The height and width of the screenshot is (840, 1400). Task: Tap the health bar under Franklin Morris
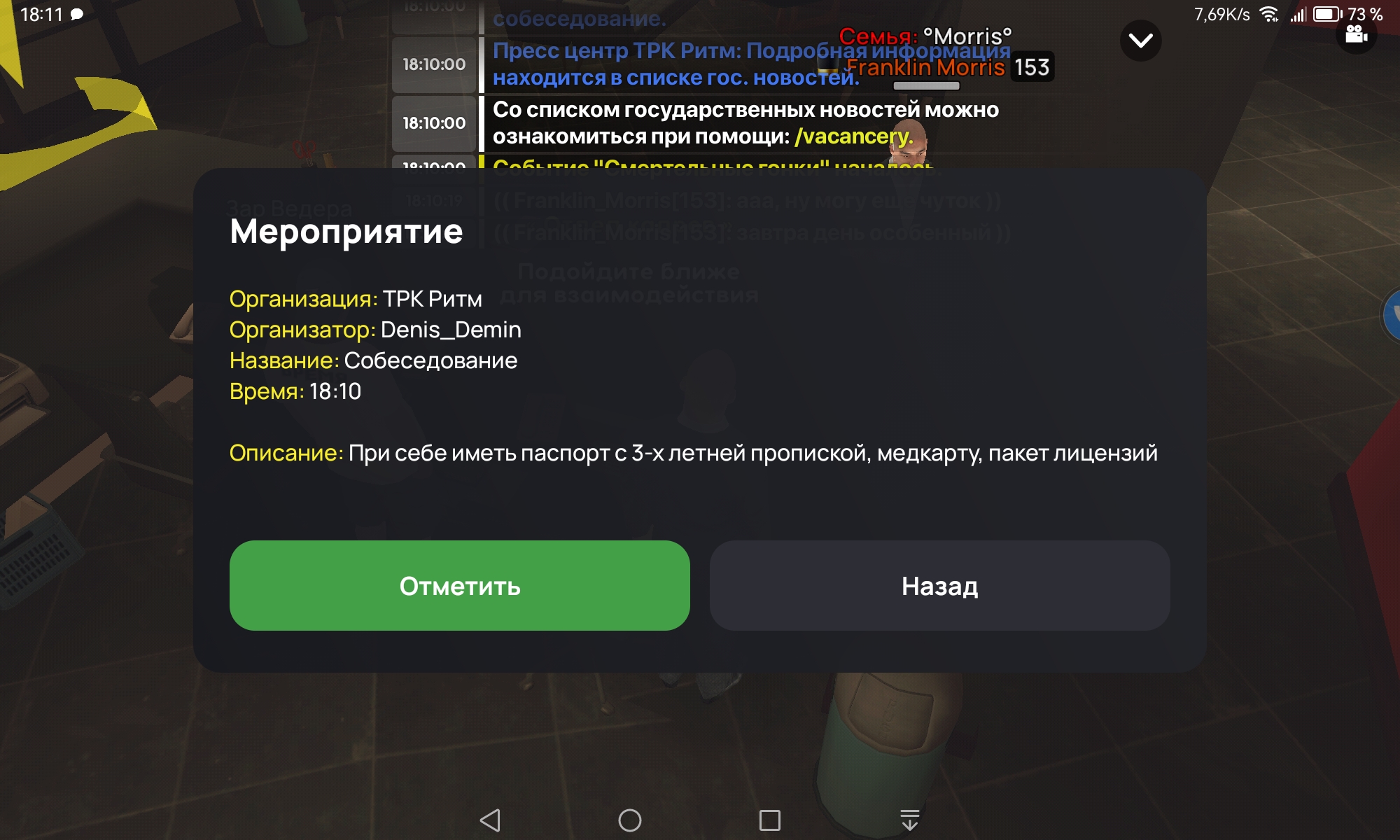pyautogui.click(x=926, y=85)
